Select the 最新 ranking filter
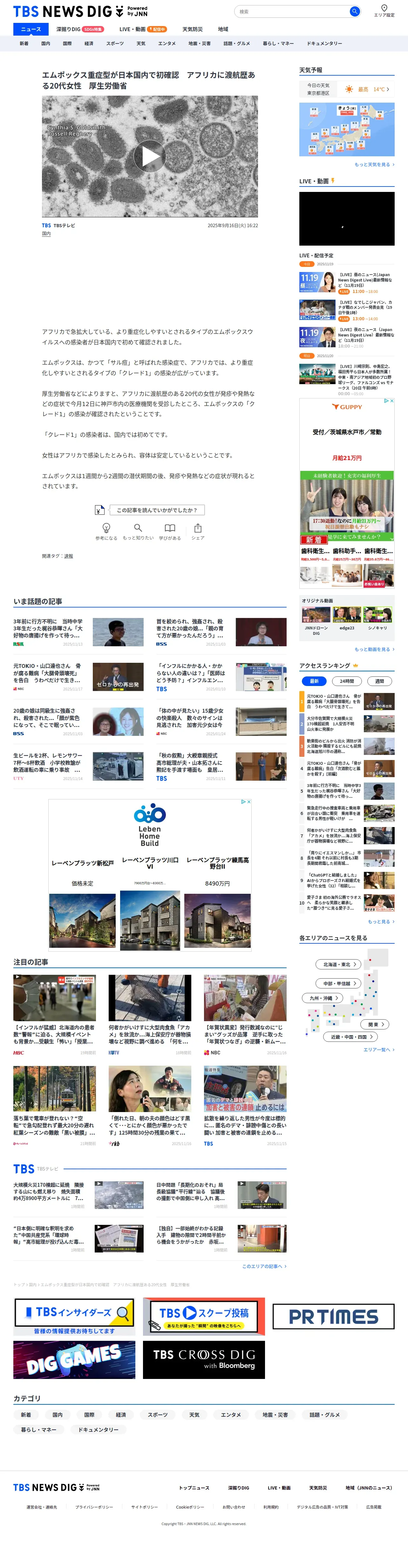408x1568 pixels. pos(314,681)
